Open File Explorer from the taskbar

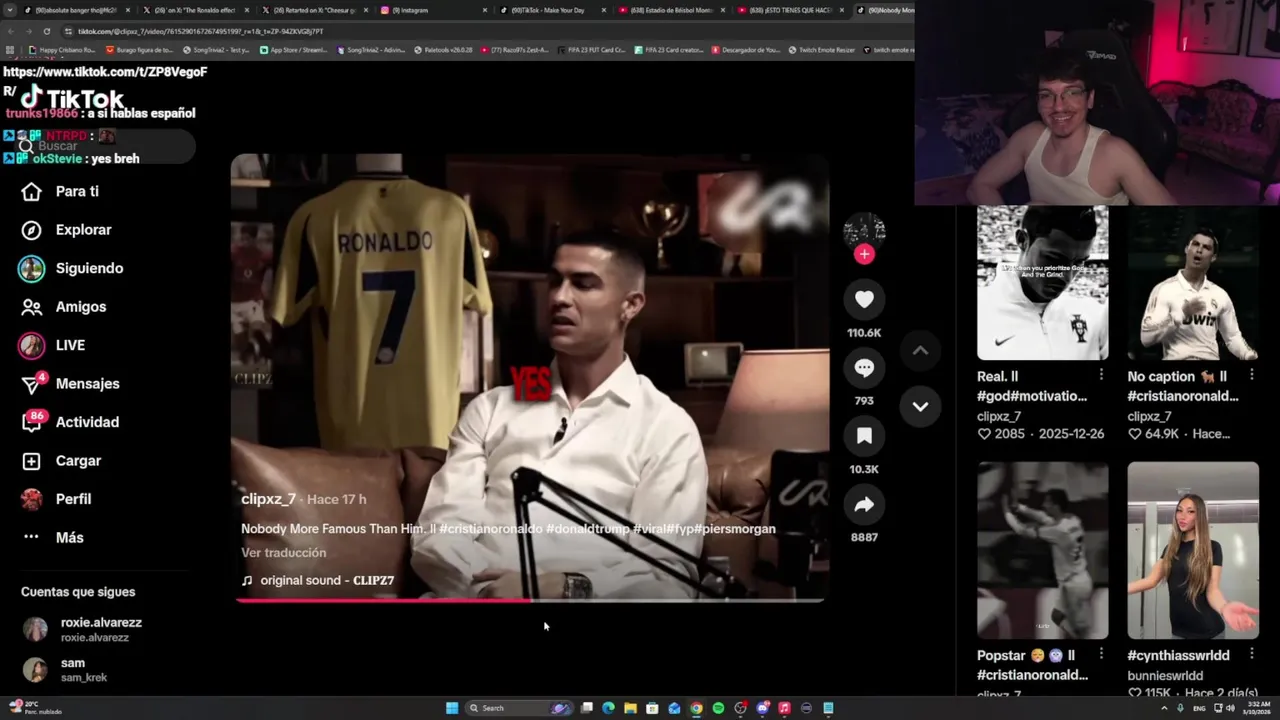pos(630,708)
